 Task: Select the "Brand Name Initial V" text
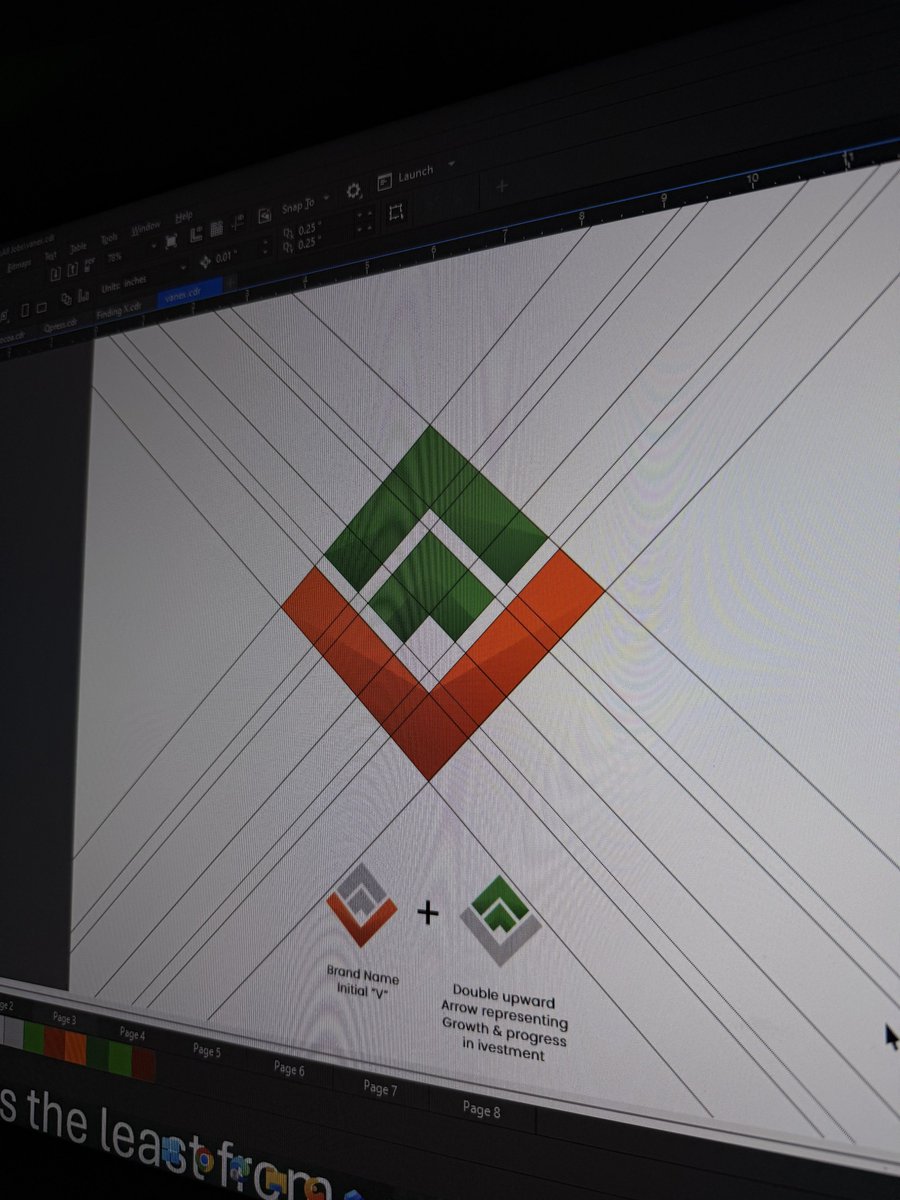pyautogui.click(x=362, y=980)
